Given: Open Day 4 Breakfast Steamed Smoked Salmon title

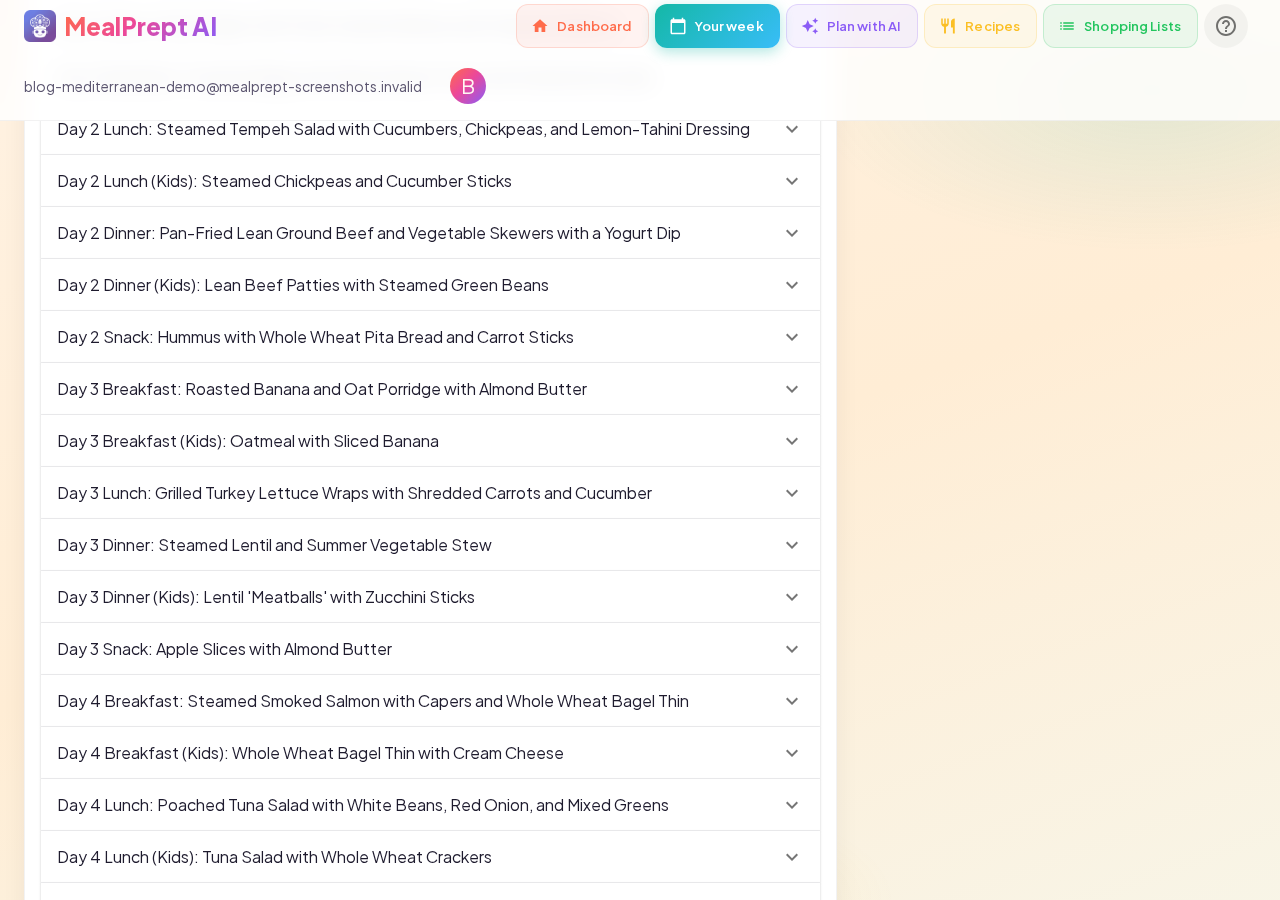Looking at the screenshot, I should pyautogui.click(x=373, y=701).
